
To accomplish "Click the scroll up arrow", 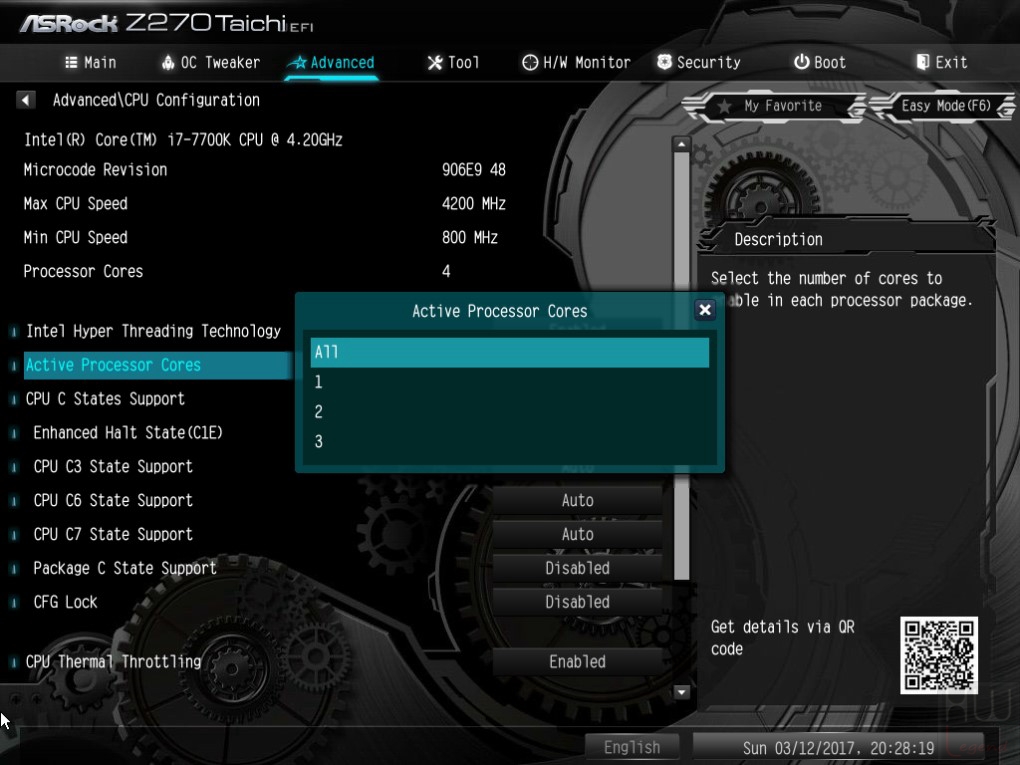I will (x=681, y=144).
